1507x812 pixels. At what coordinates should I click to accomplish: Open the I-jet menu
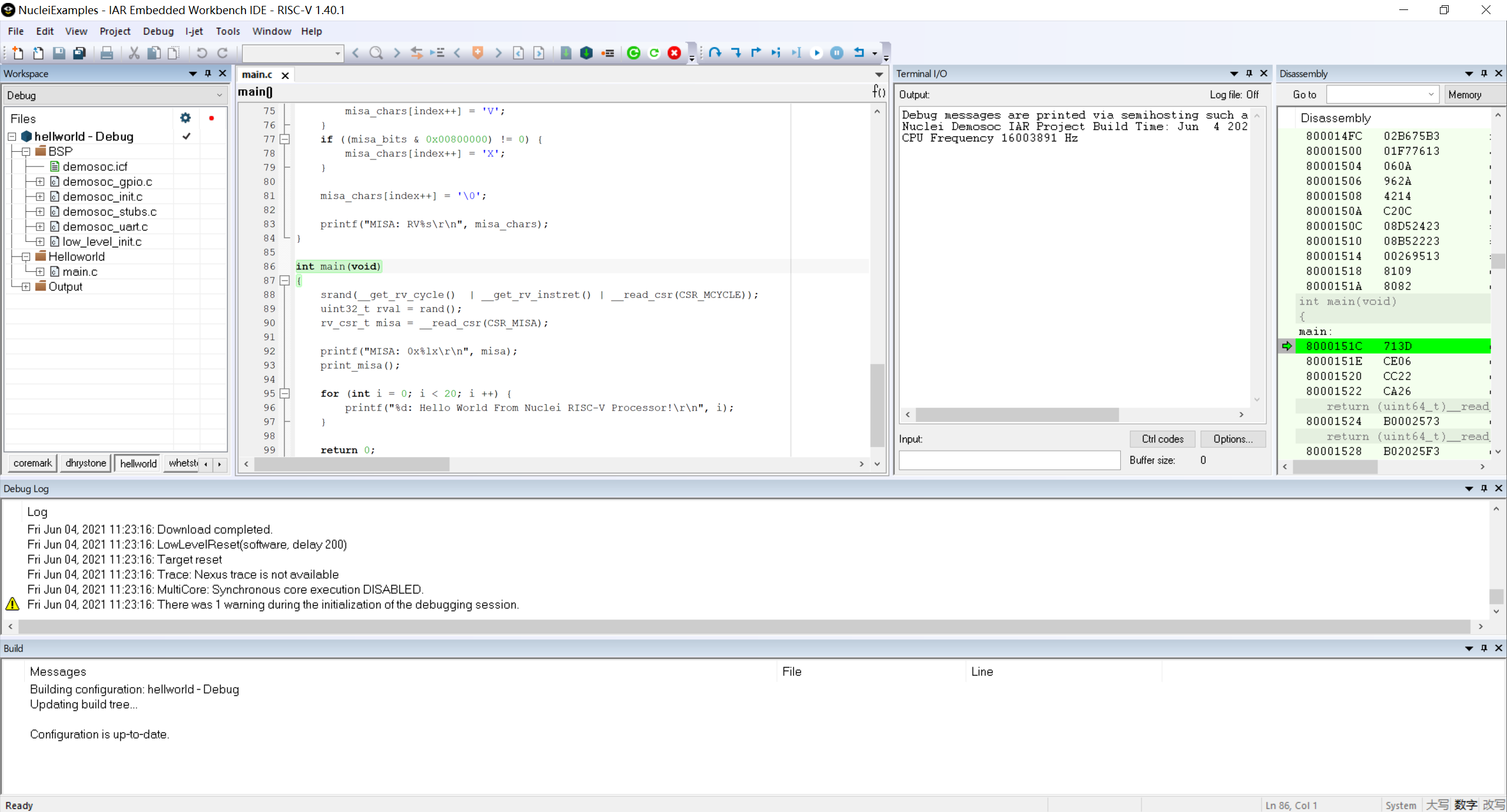point(194,31)
